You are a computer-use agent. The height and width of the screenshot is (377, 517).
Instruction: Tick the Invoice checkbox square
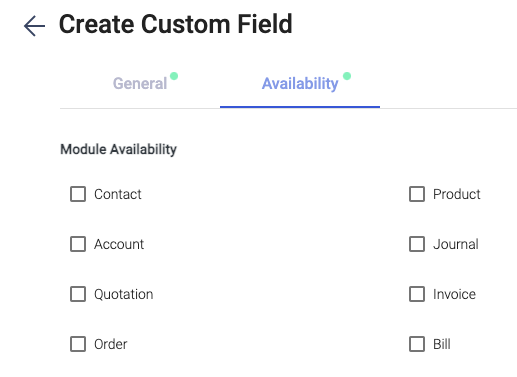click(417, 294)
